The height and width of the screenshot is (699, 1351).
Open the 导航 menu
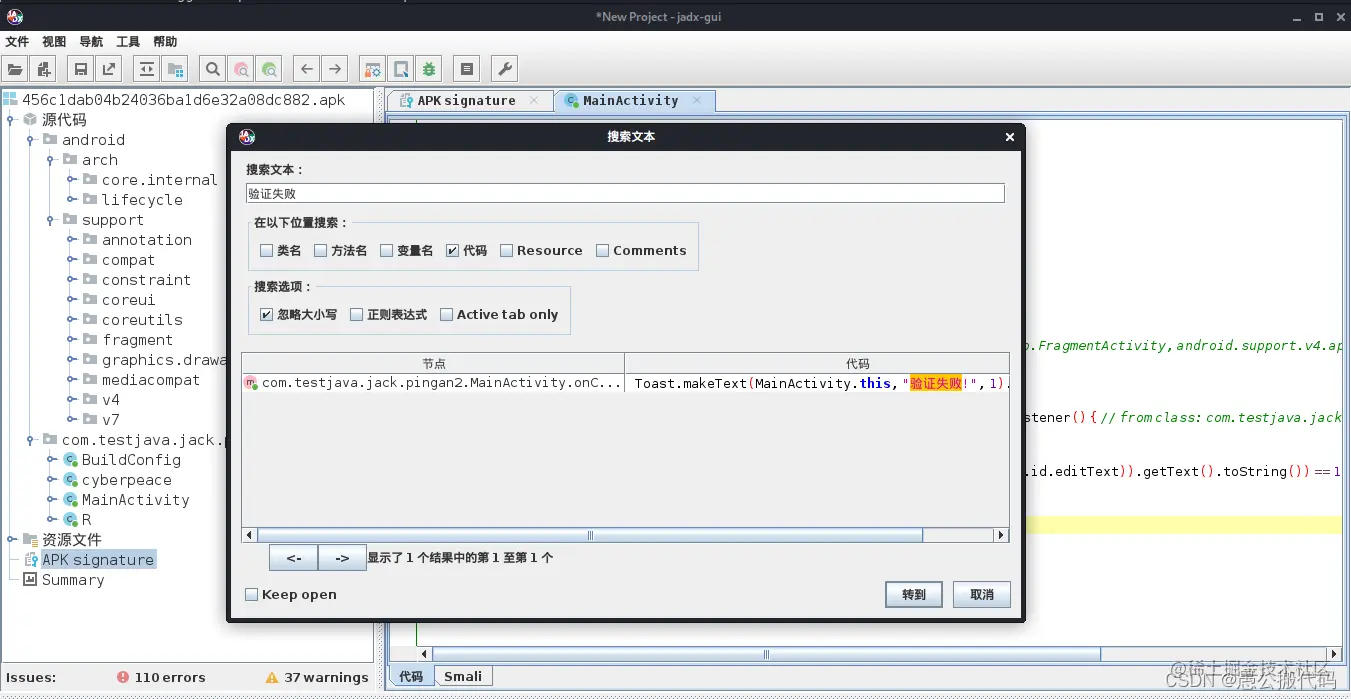coord(91,42)
